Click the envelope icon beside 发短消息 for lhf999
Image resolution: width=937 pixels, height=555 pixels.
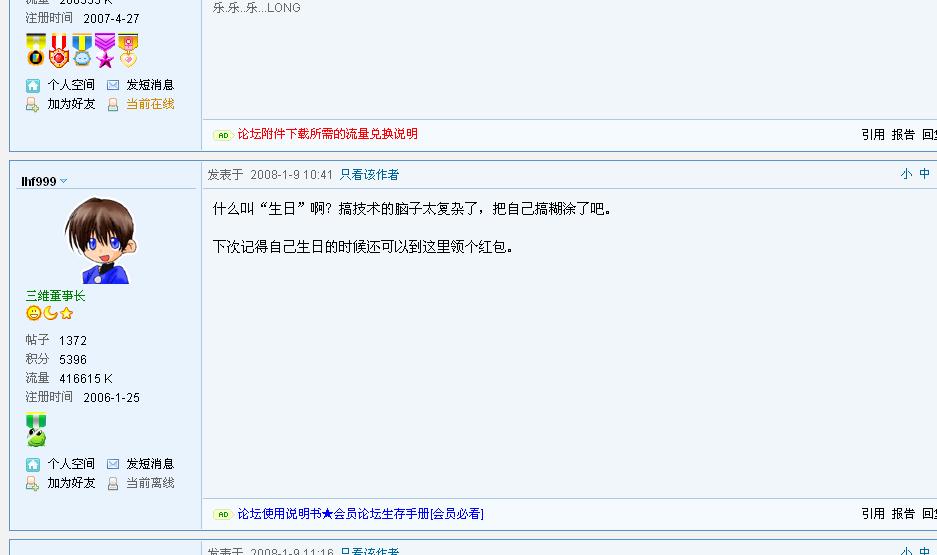tap(113, 464)
